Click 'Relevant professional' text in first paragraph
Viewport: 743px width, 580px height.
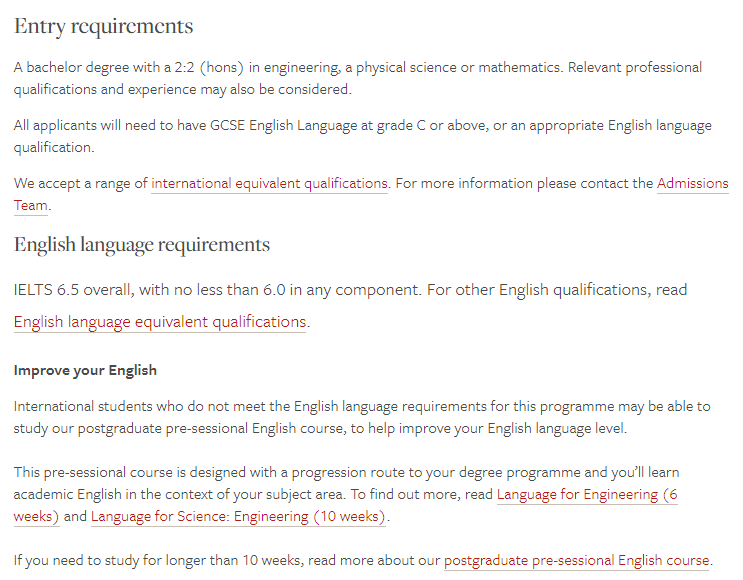point(635,67)
